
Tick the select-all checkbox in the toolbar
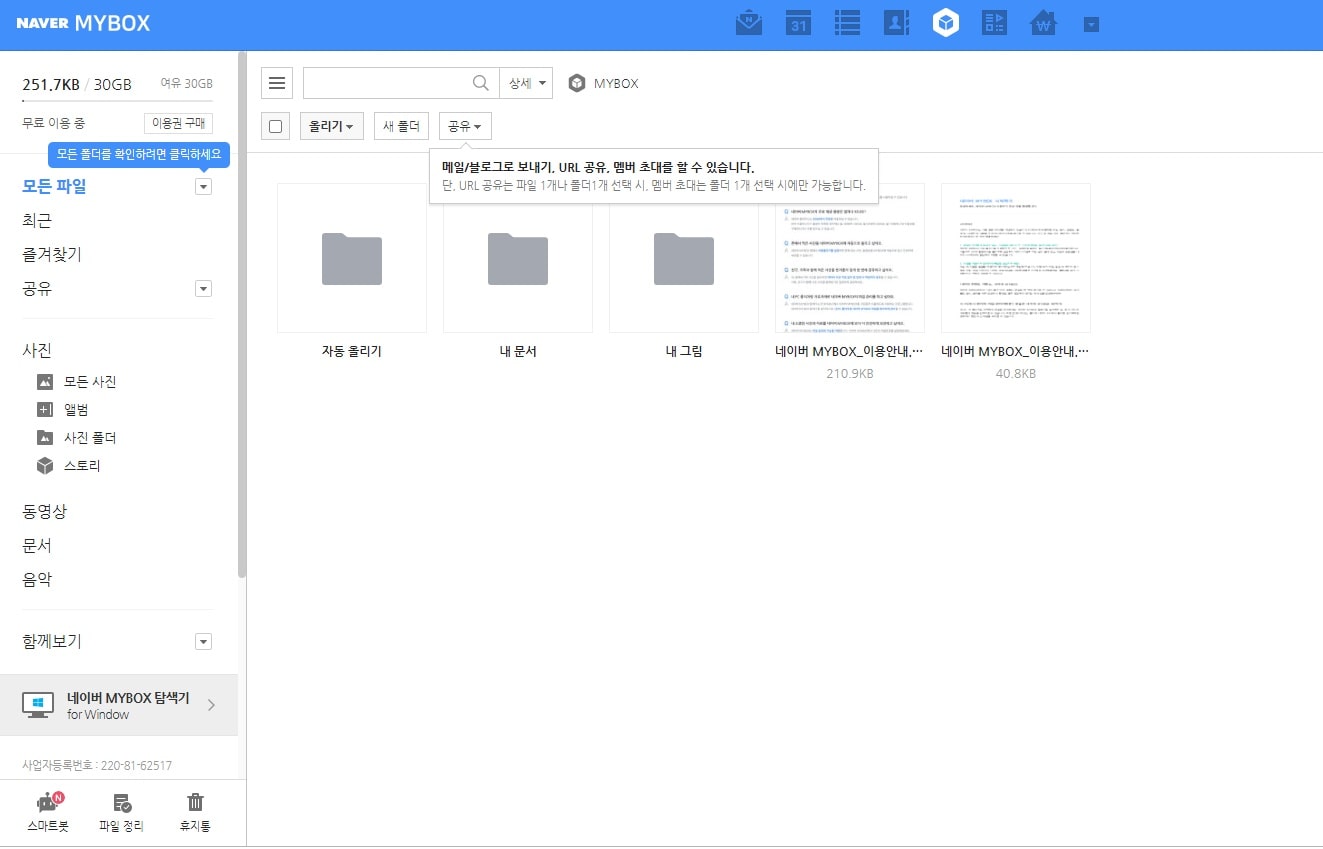276,126
